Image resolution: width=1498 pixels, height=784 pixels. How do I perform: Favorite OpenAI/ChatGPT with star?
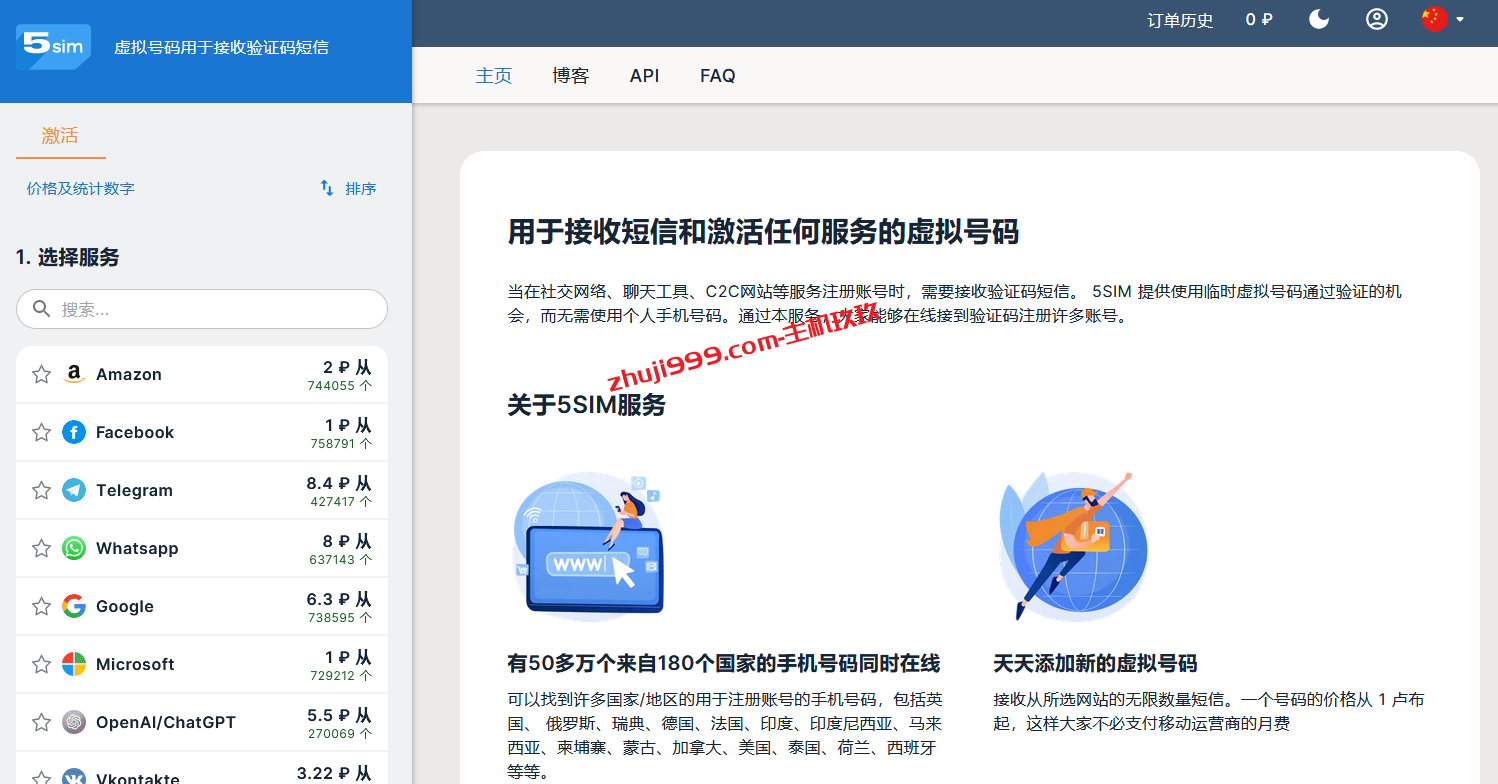[41, 723]
